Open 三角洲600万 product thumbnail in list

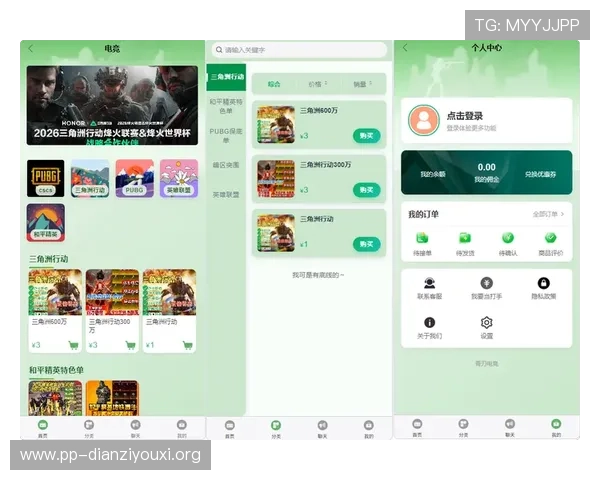click(x=276, y=125)
